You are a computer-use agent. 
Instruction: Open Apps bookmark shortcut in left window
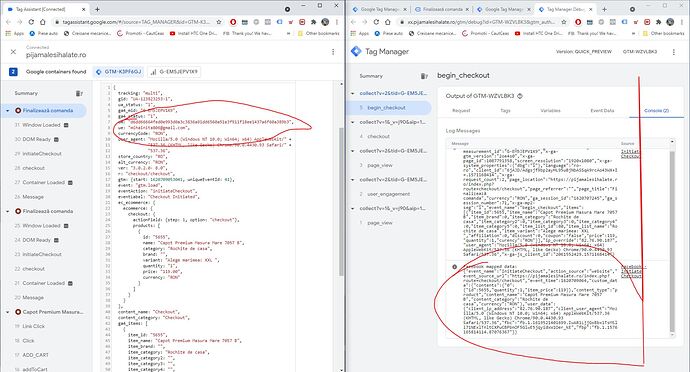15,33
